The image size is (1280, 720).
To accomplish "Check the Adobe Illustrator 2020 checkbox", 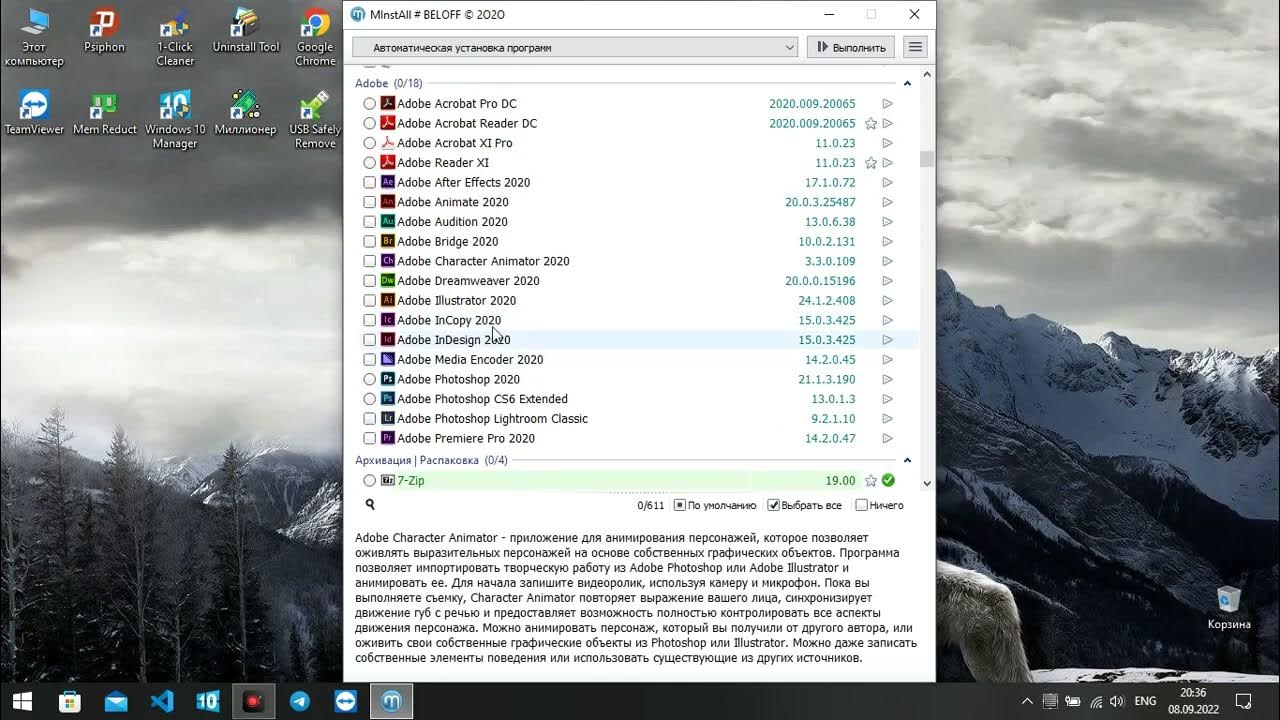I will click(370, 300).
